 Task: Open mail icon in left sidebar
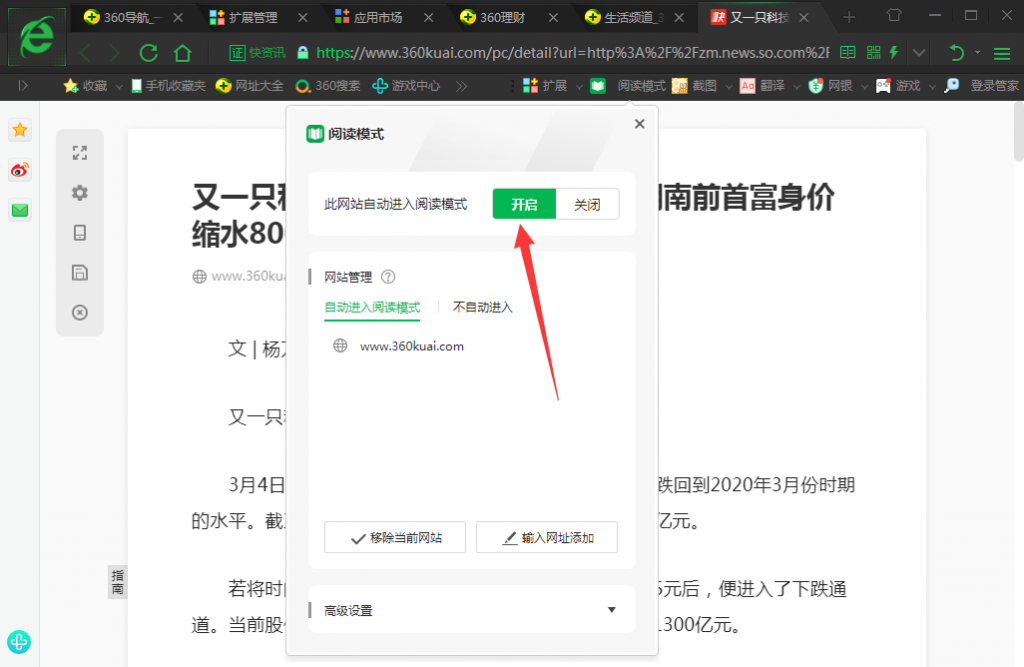(x=20, y=210)
